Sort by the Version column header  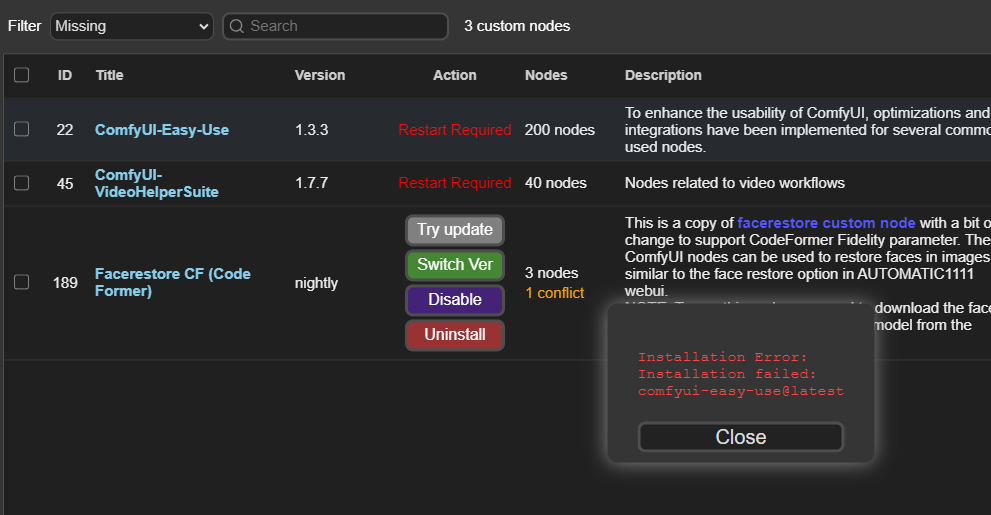coord(320,75)
